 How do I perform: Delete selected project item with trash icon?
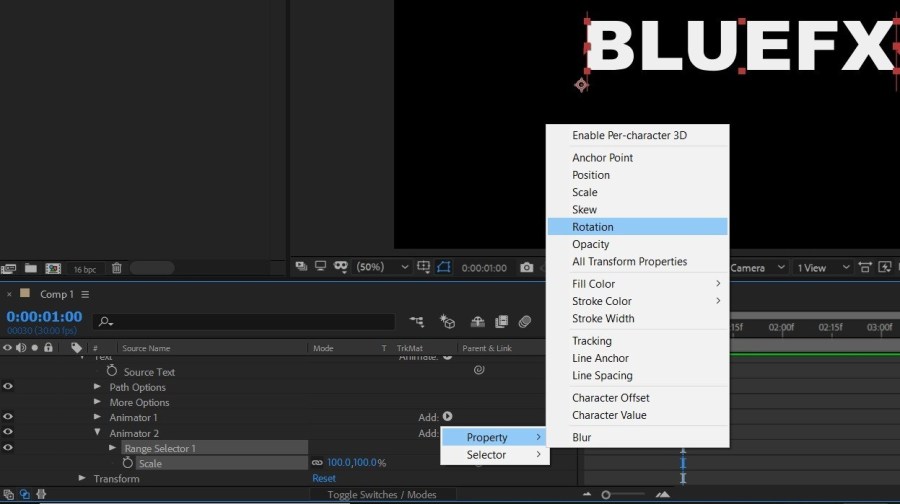[x=117, y=268]
